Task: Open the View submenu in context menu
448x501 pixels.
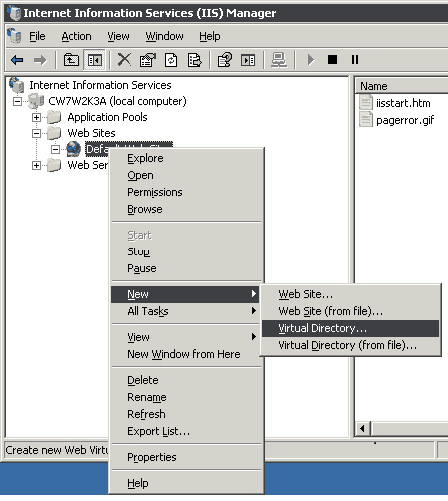Action: (185, 337)
